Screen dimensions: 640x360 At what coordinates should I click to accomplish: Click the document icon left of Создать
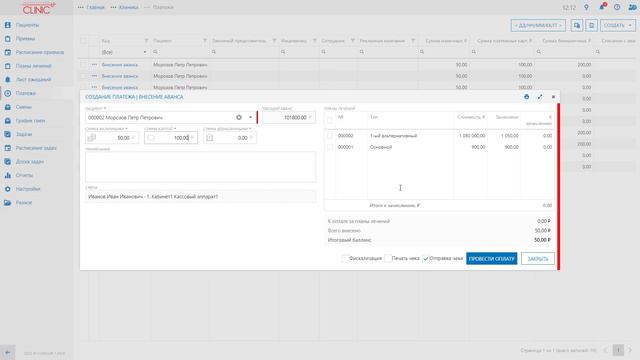coord(591,25)
